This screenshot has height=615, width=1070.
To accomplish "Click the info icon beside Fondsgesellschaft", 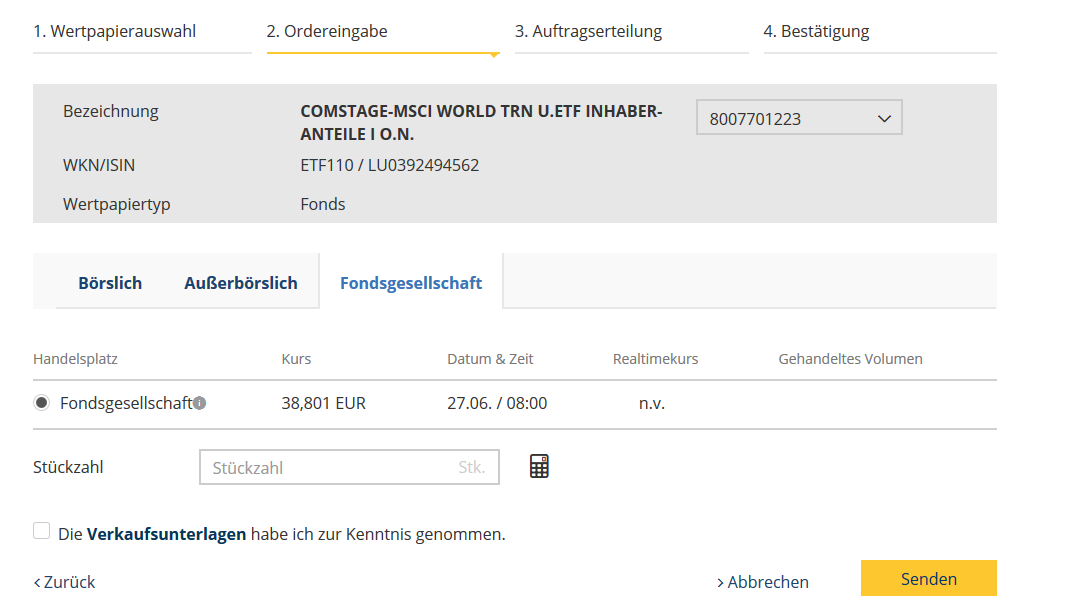I will pyautogui.click(x=199, y=403).
